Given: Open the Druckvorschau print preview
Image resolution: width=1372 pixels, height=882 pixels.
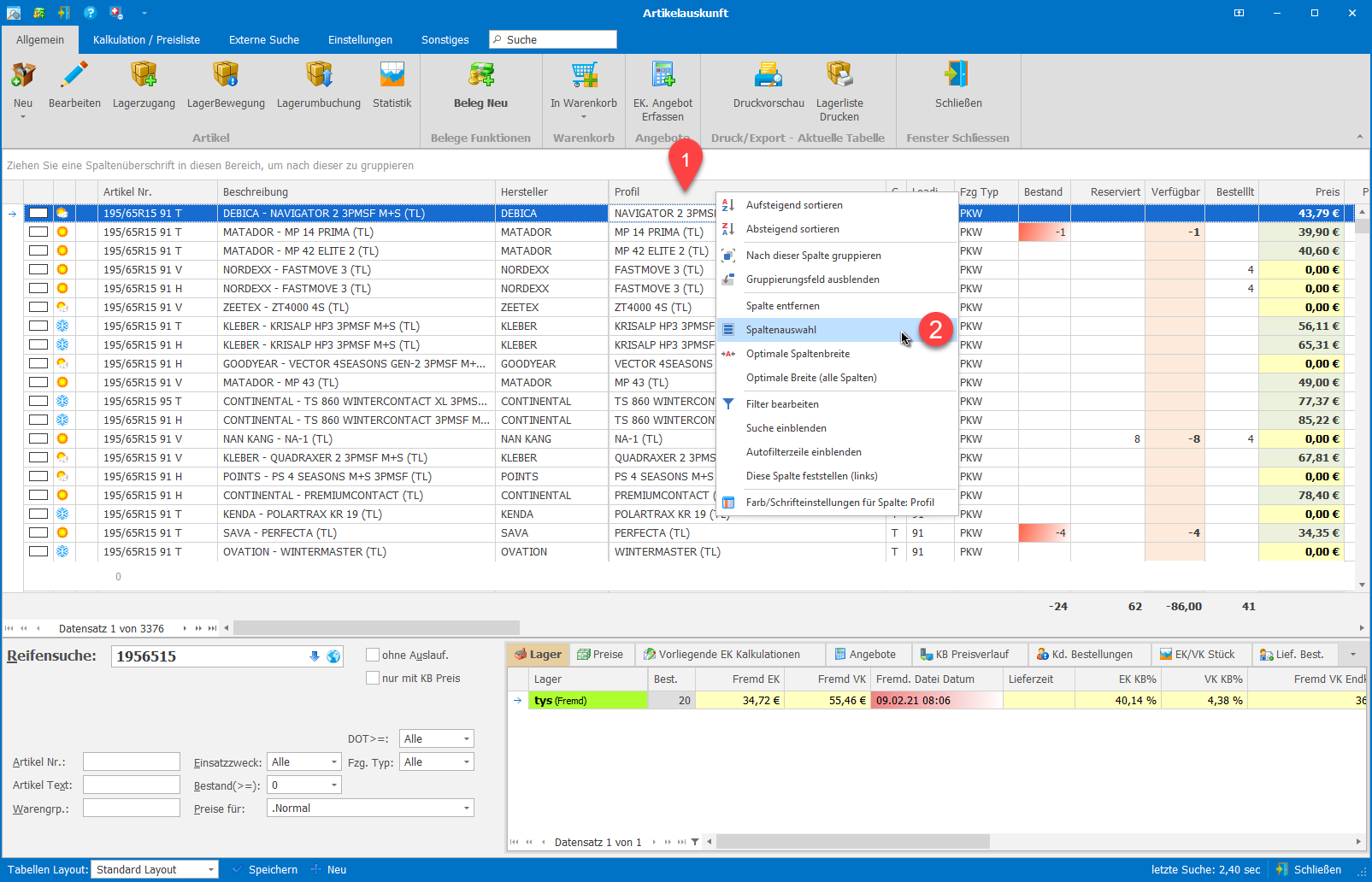Looking at the screenshot, I should coord(768,75).
